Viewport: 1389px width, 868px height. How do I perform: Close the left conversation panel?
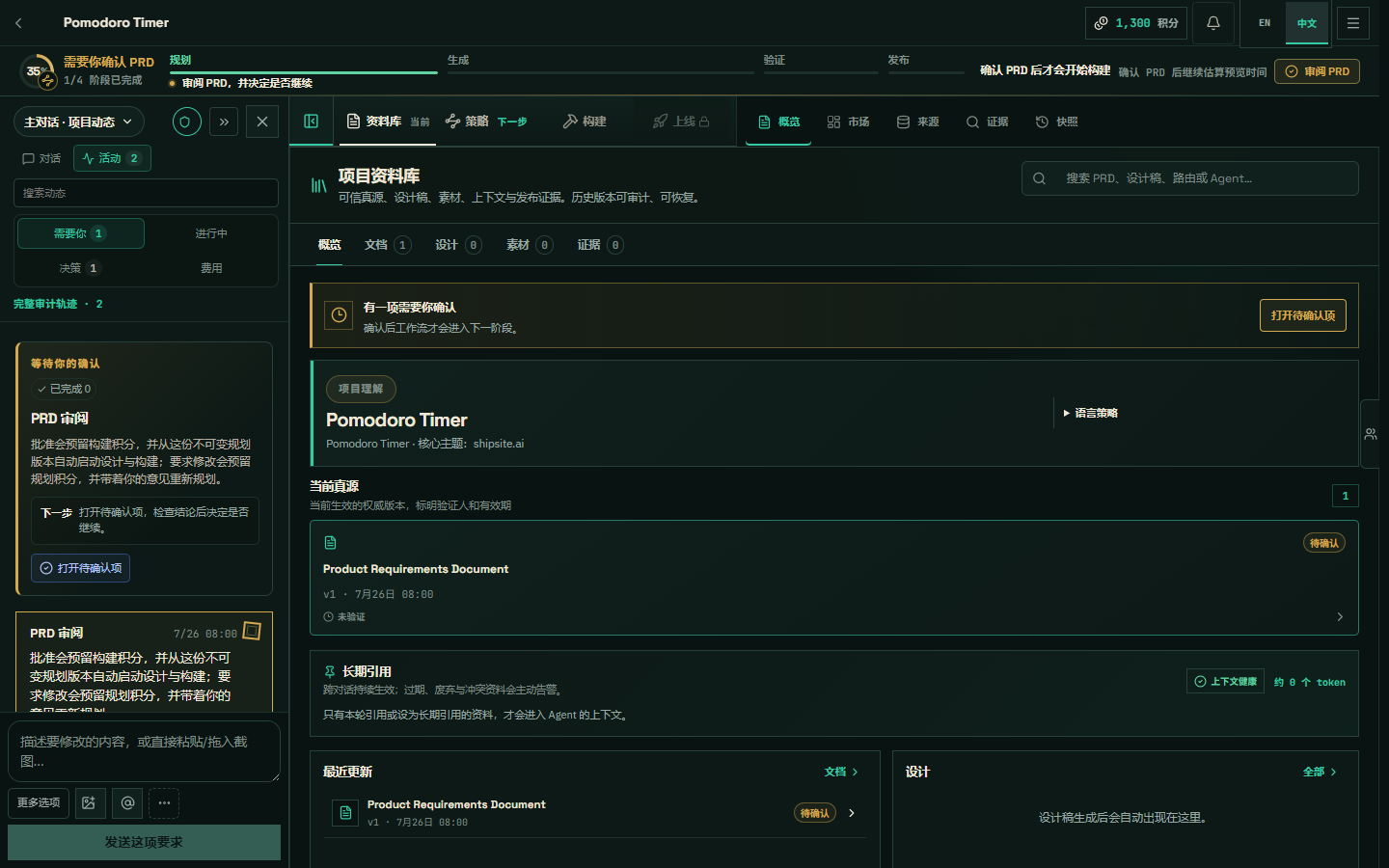click(x=262, y=122)
